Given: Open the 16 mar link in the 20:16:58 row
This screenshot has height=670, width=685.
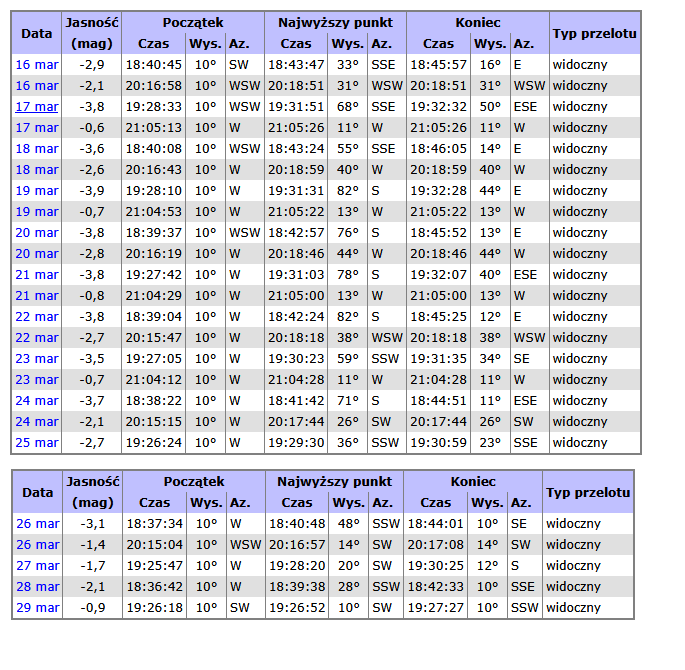Looking at the screenshot, I should 37,86.
